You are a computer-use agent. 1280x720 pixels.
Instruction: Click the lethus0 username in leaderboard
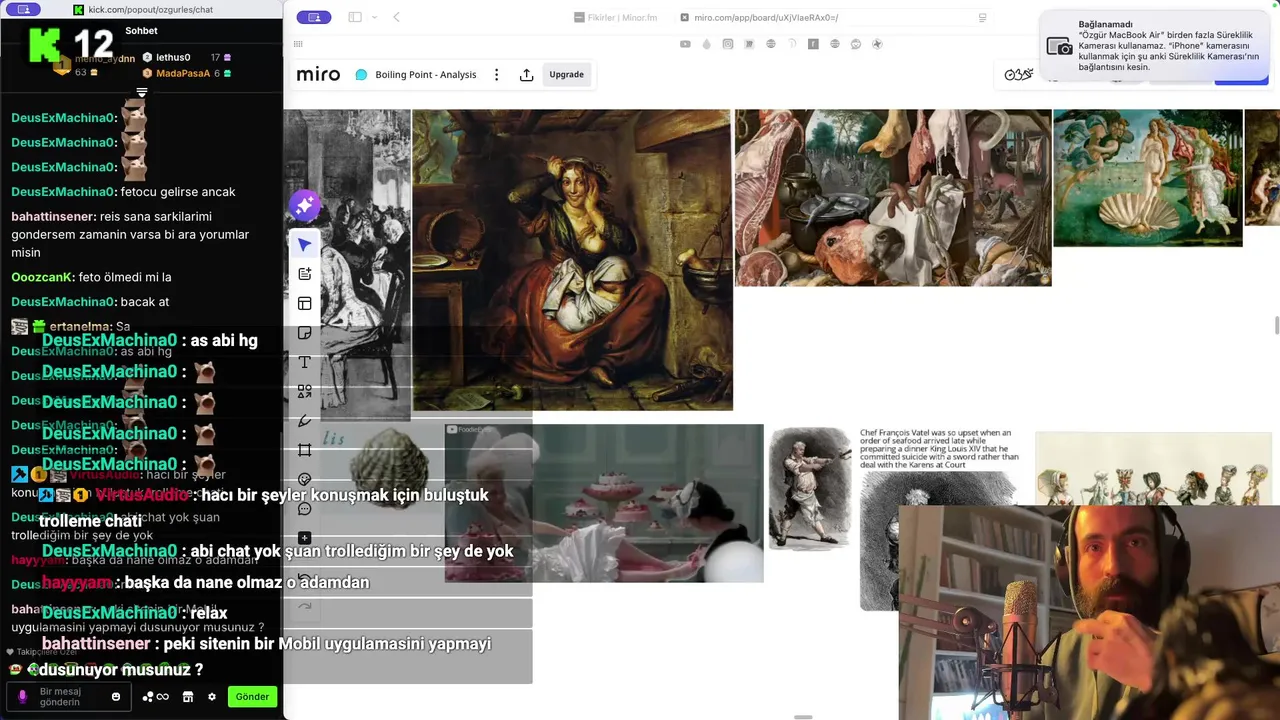[x=173, y=58]
